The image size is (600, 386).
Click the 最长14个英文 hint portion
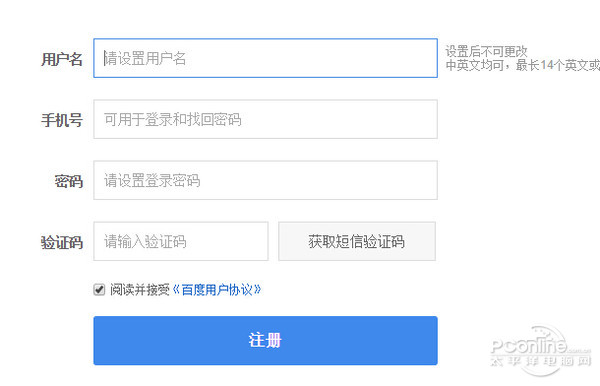click(552, 65)
